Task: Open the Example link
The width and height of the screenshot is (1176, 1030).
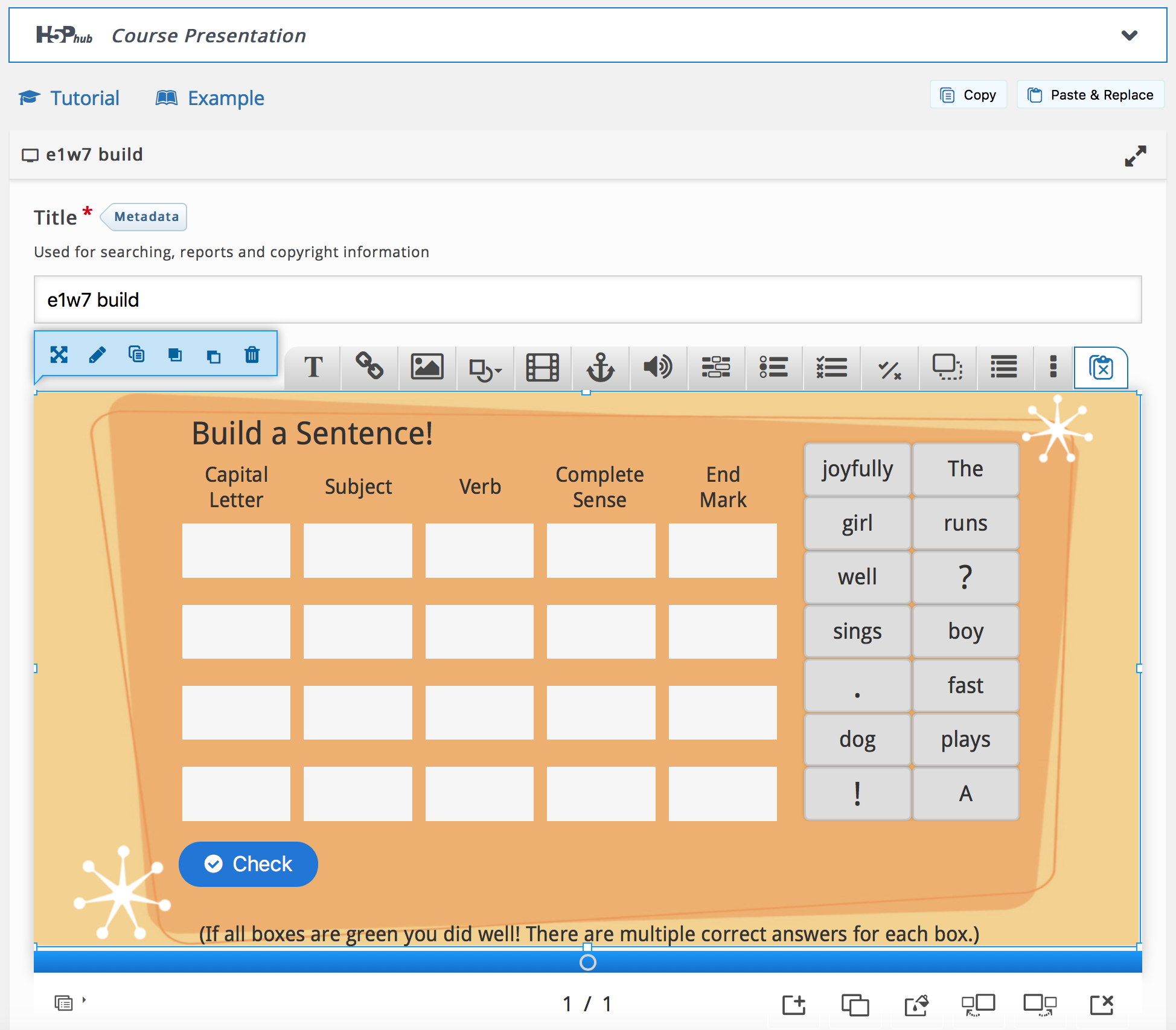Action: [x=210, y=98]
